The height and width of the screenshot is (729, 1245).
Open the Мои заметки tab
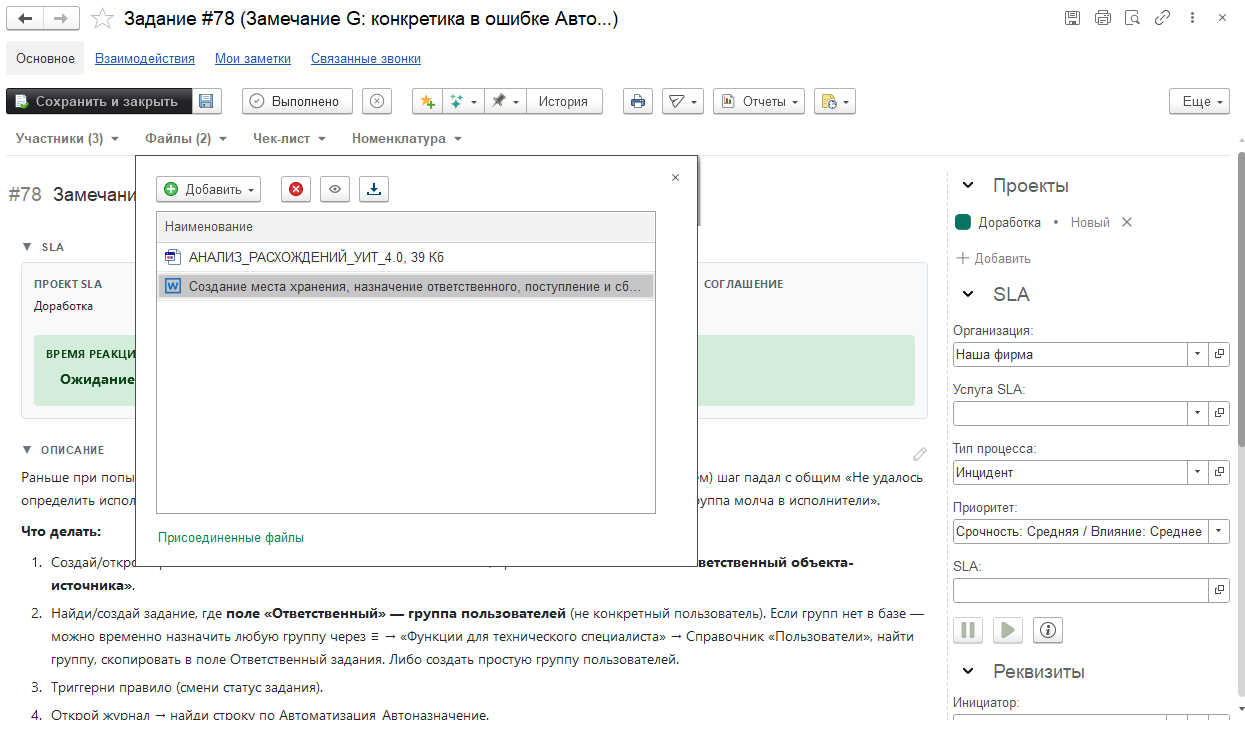[x=253, y=59]
